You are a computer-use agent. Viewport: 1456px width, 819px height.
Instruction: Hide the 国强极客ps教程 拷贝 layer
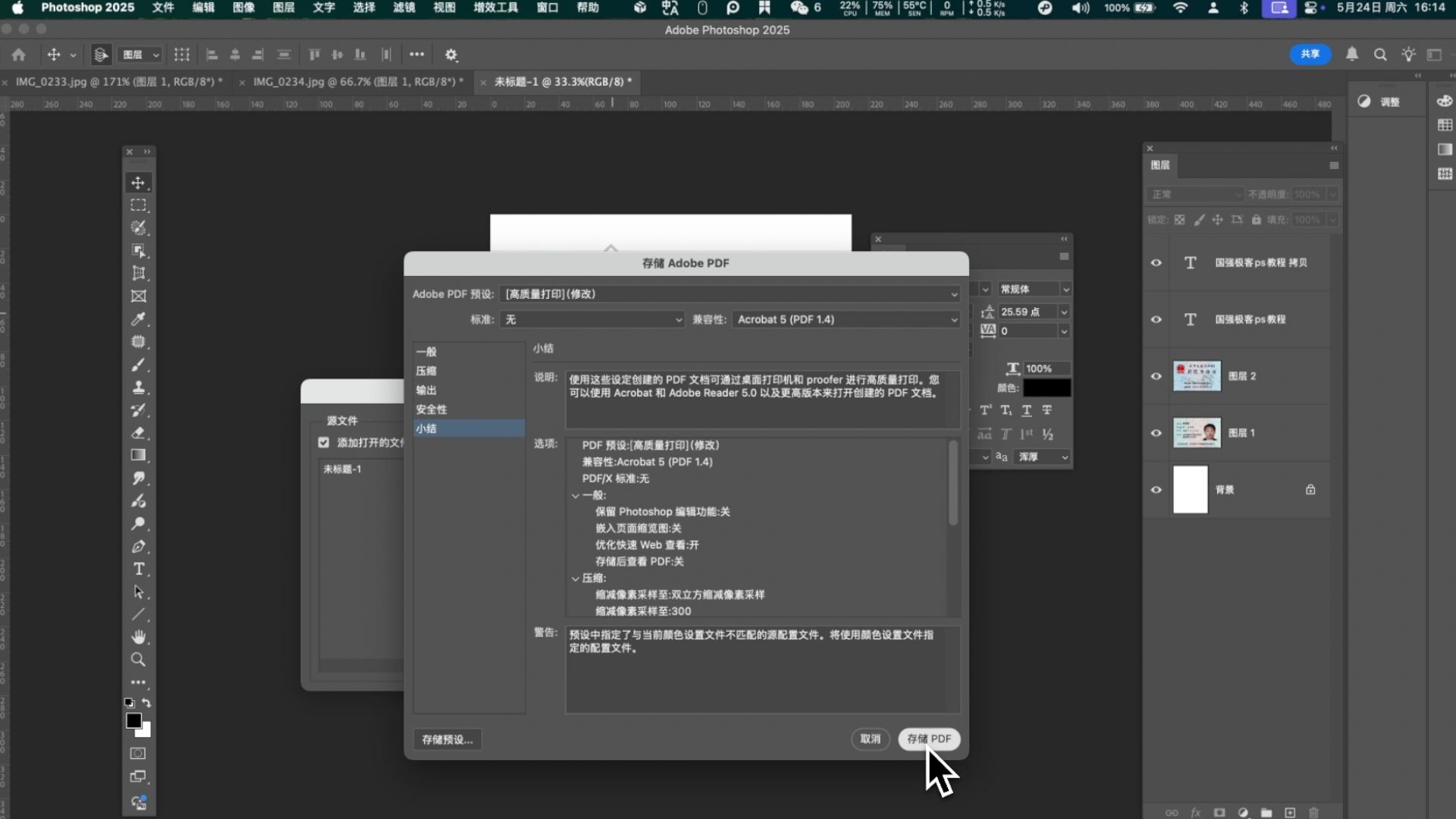[1156, 263]
